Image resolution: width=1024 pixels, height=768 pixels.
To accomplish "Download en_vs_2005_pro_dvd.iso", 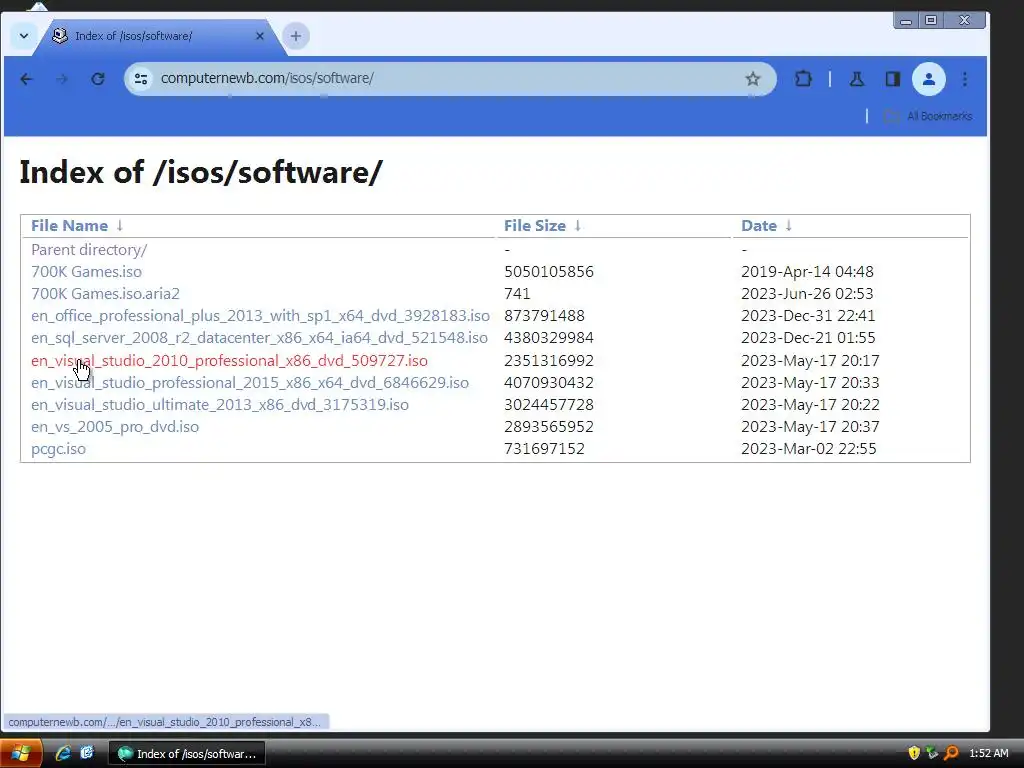I will click(115, 427).
